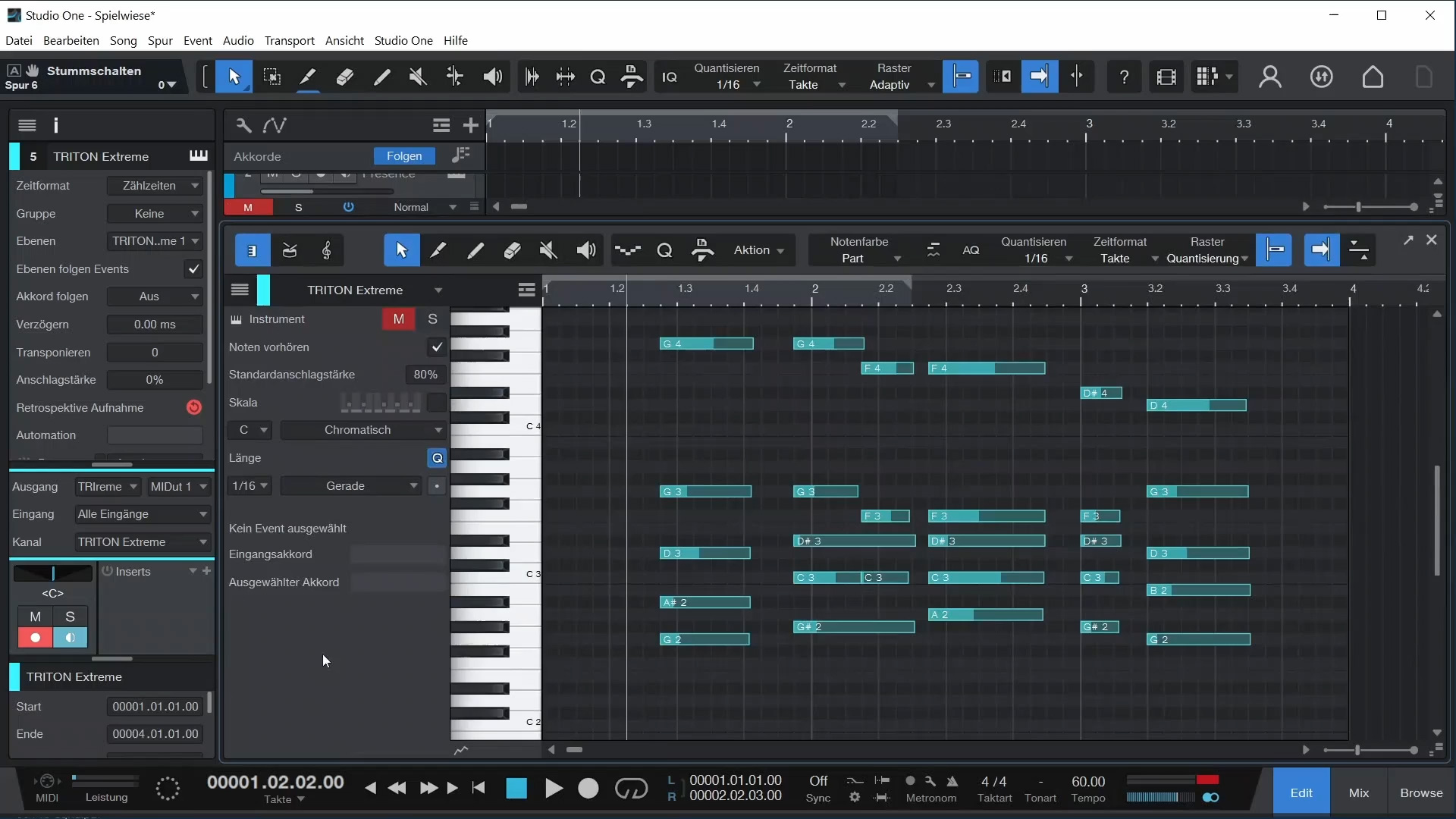This screenshot has height=819, width=1456.
Task: Toggle Retrospektive Aufnahme record indicator
Action: pyautogui.click(x=194, y=408)
